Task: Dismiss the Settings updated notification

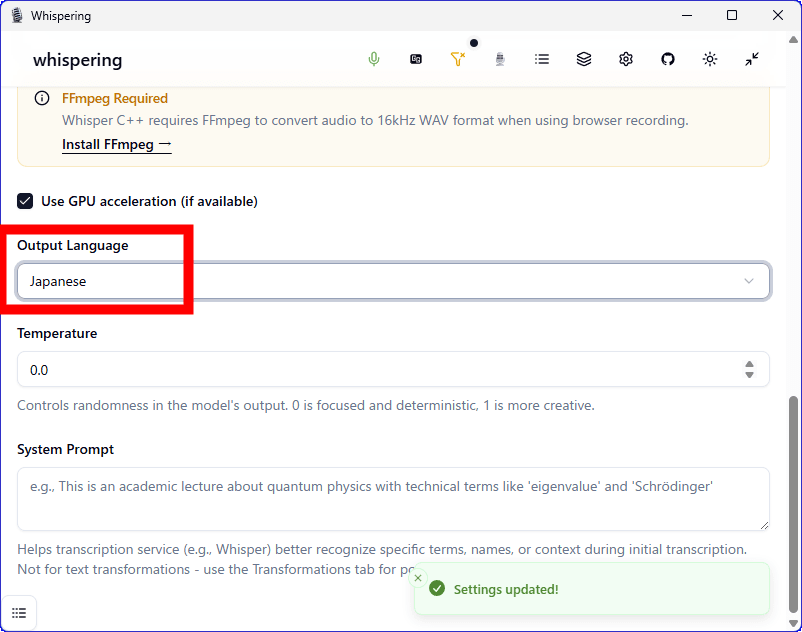Action: pyautogui.click(x=418, y=577)
